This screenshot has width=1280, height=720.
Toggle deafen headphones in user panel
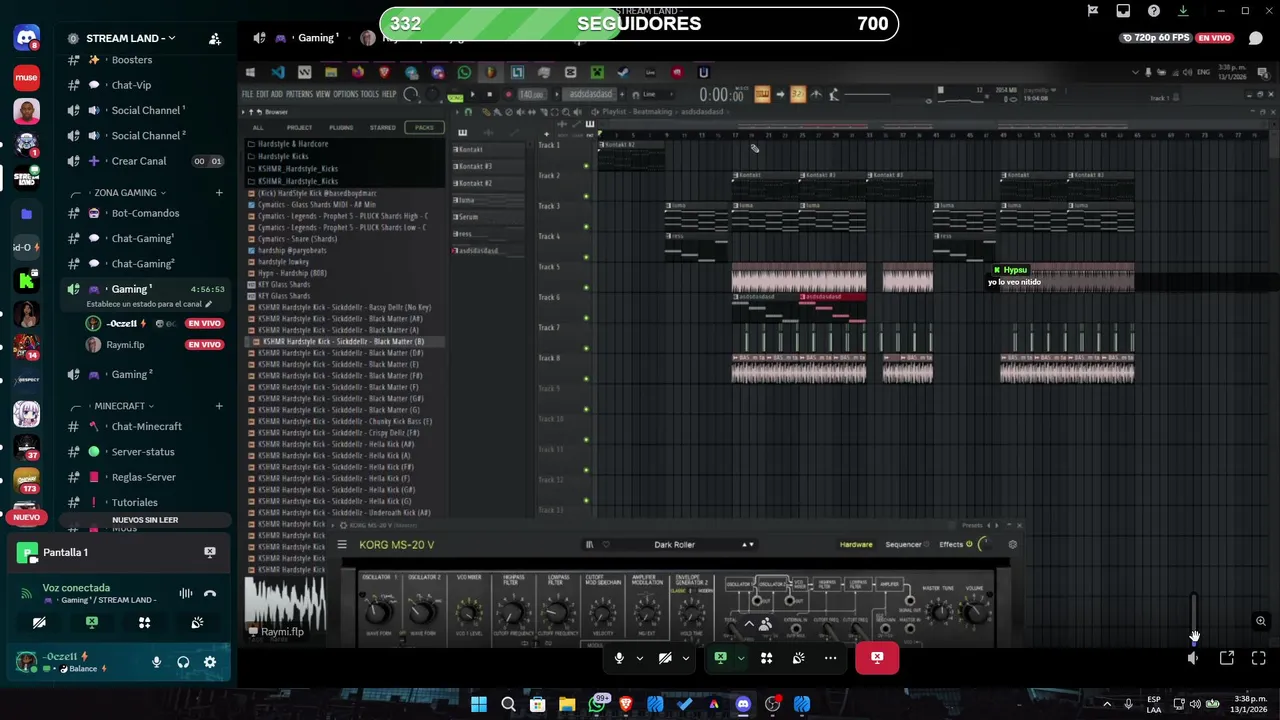[x=183, y=662]
